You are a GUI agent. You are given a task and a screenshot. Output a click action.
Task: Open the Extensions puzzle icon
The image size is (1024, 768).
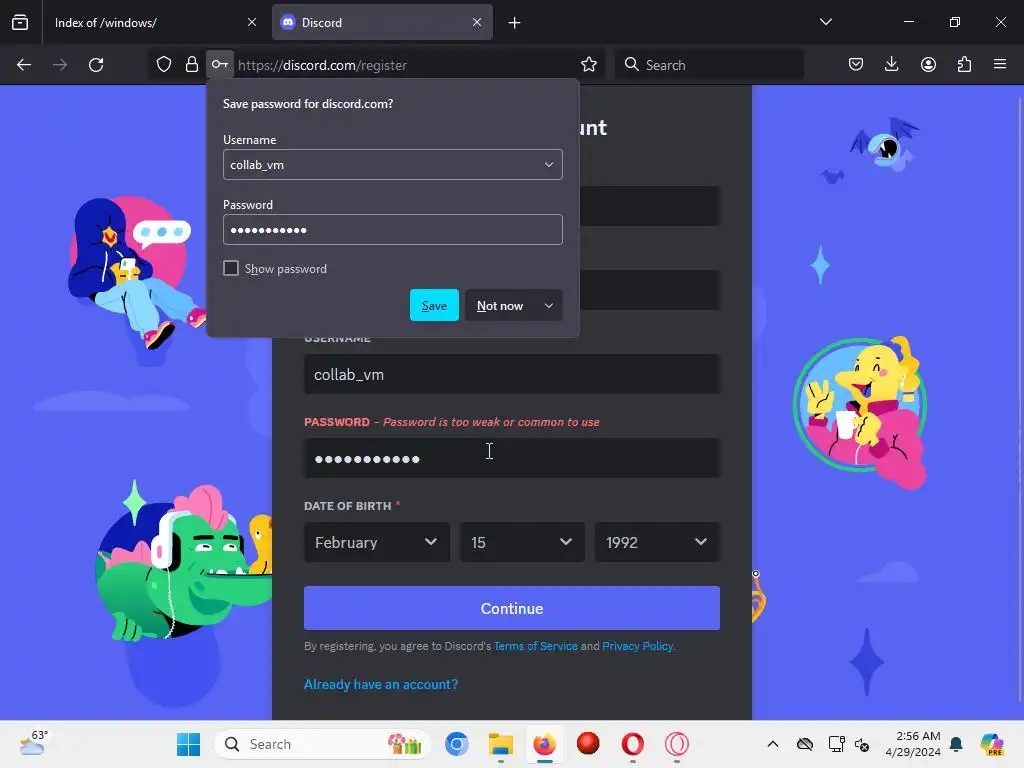964,65
